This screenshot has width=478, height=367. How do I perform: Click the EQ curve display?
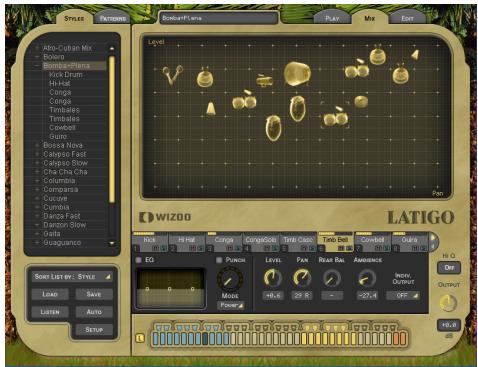(x=170, y=289)
